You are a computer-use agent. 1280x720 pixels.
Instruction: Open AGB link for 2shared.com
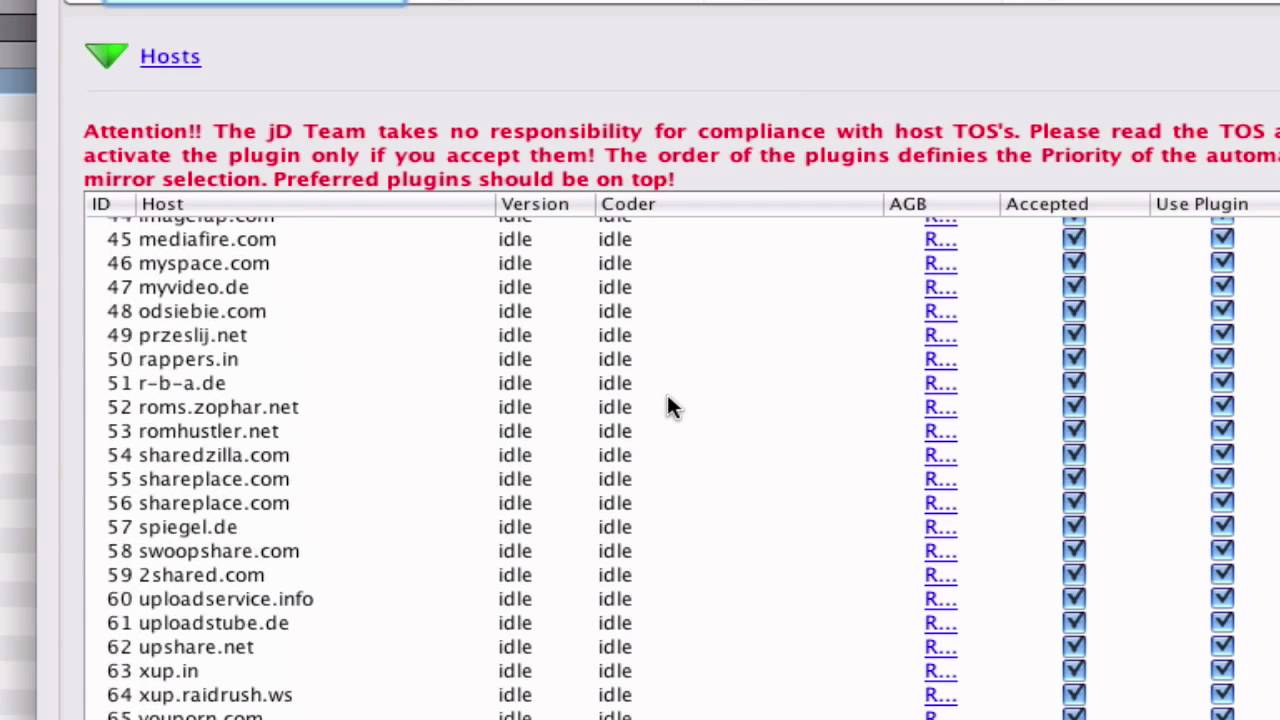tap(940, 575)
